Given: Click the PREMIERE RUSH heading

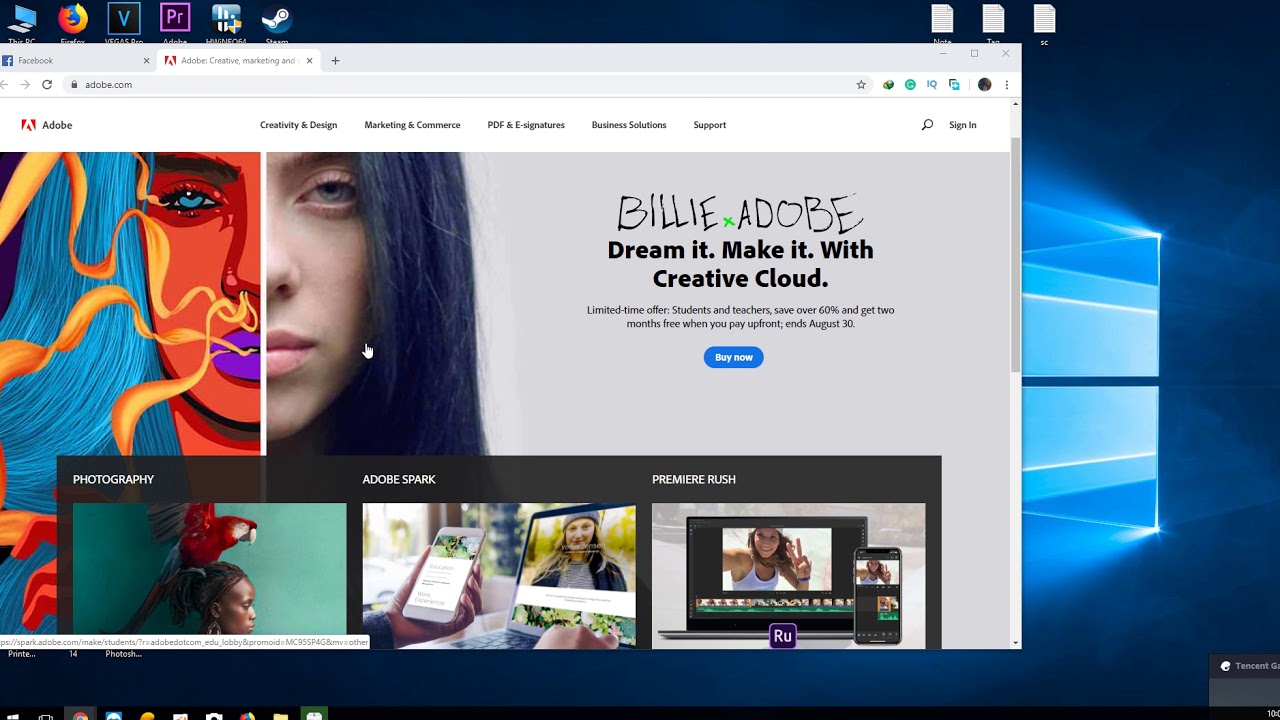Looking at the screenshot, I should pyautogui.click(x=694, y=479).
